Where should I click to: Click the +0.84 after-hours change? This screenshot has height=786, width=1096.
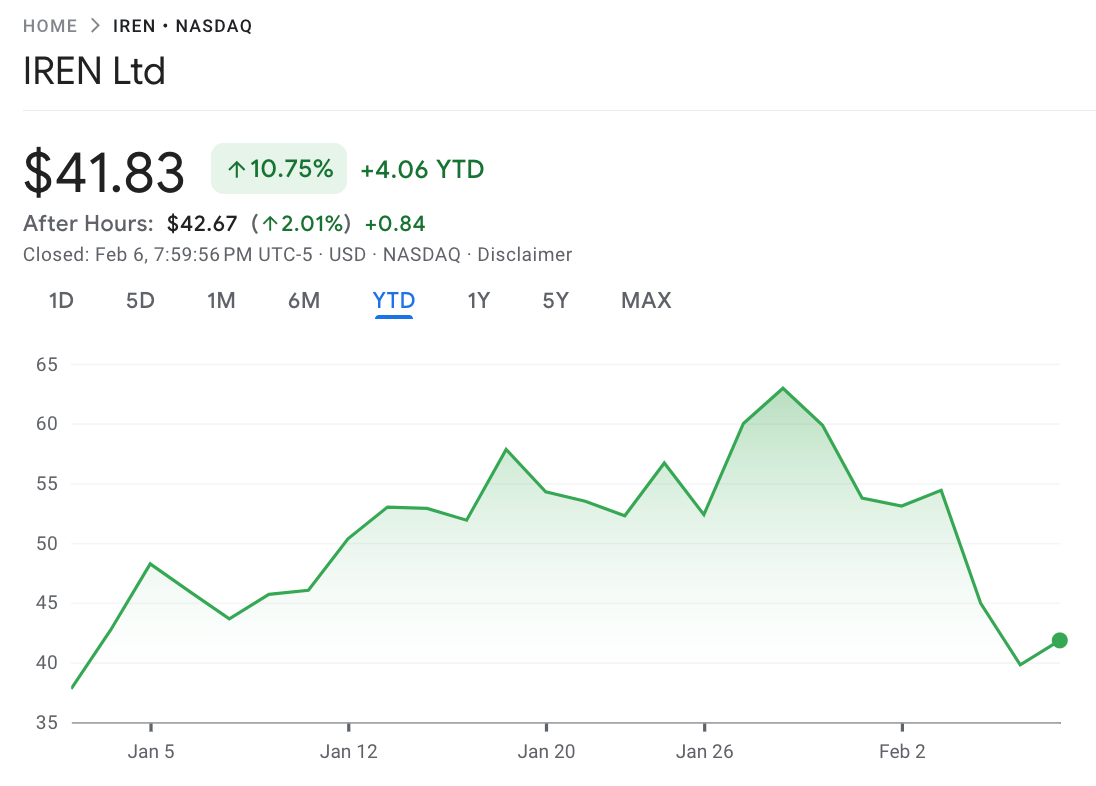(x=395, y=224)
